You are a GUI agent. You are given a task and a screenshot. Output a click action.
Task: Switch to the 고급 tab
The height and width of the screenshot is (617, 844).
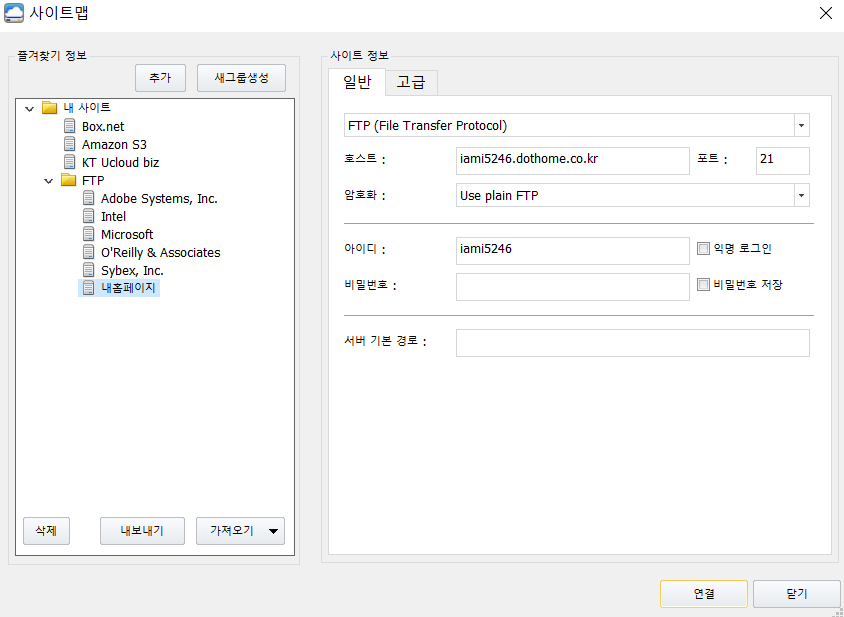coord(411,83)
